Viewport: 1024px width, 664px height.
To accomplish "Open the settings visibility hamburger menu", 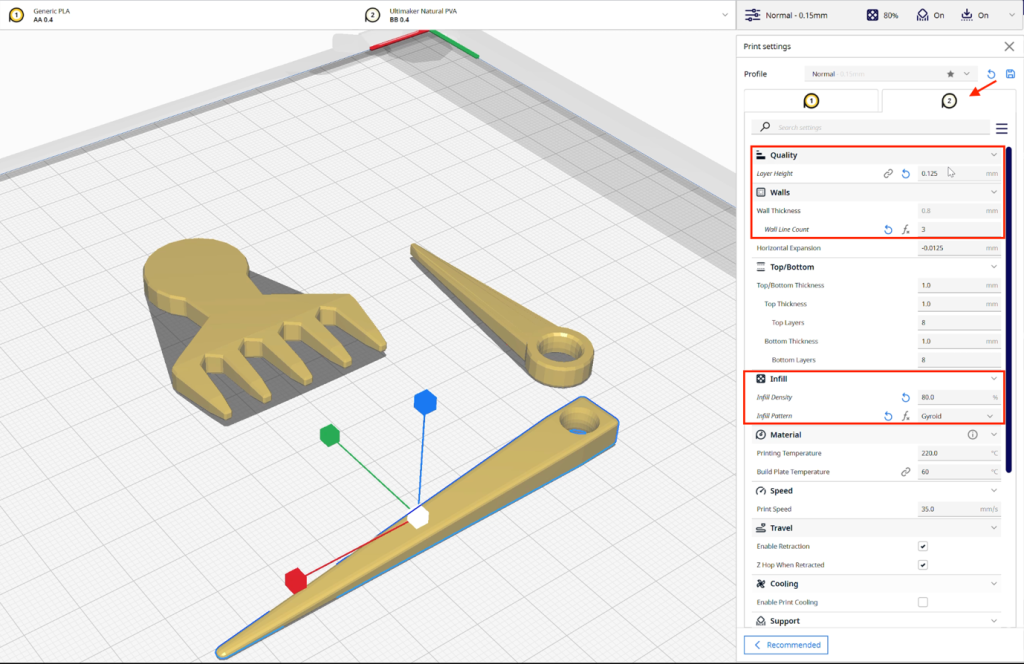I will pos(1002,128).
